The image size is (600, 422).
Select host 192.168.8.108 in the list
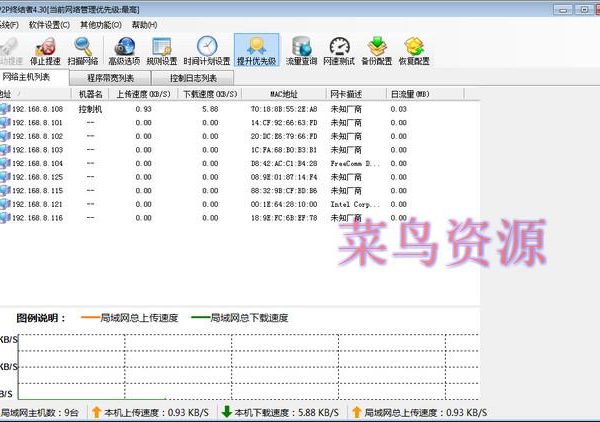(38, 108)
